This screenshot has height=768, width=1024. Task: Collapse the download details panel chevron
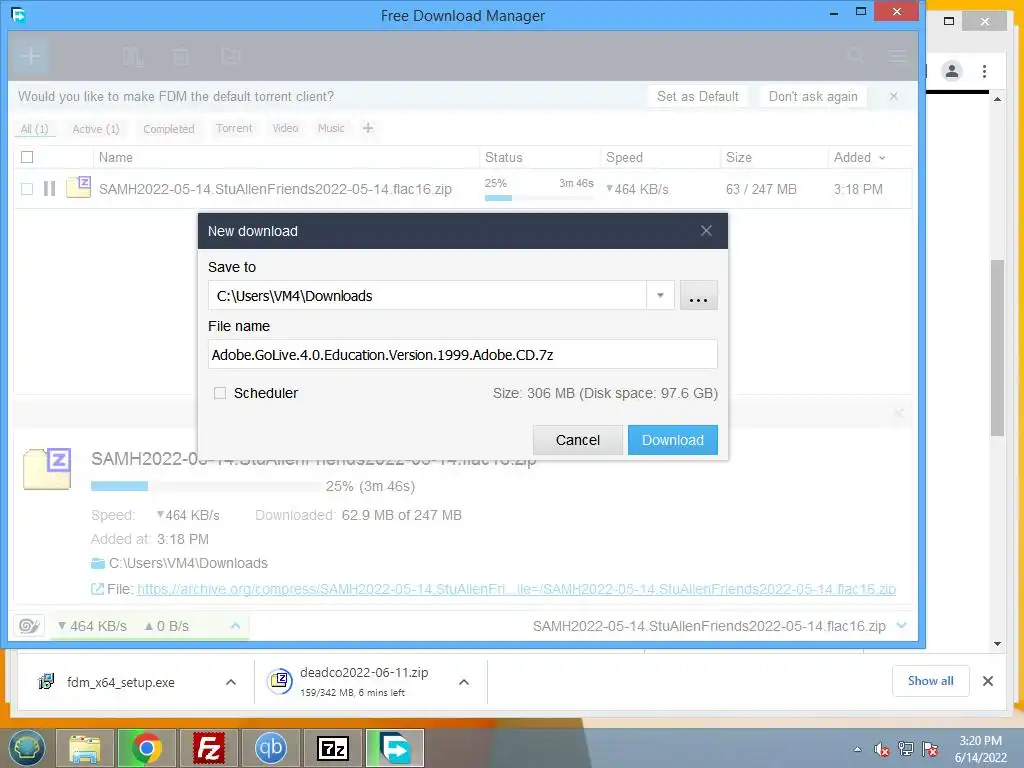[x=902, y=625]
